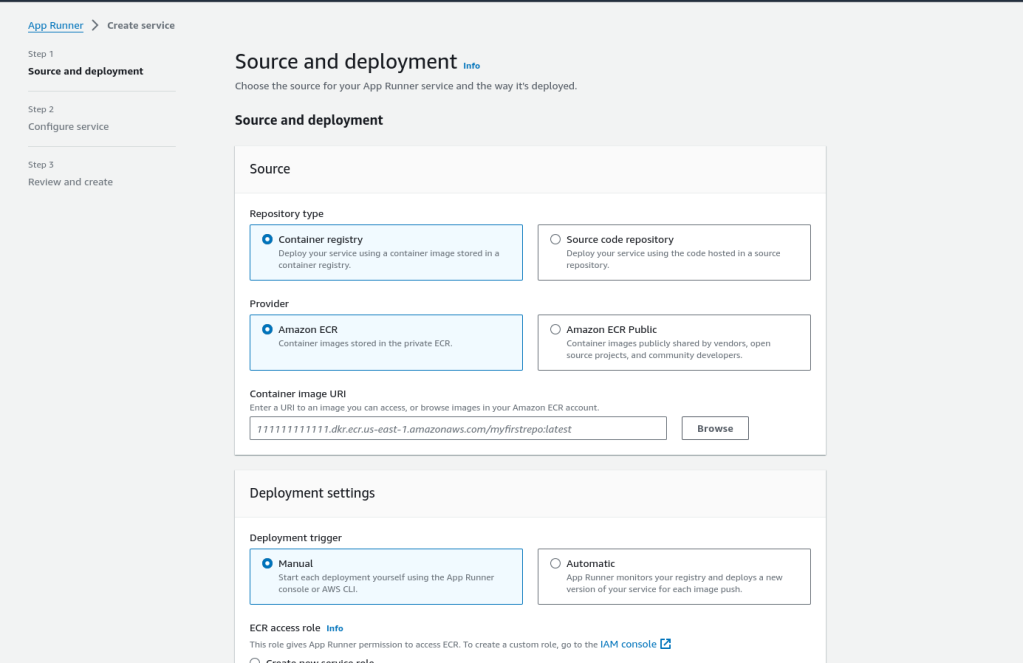Click the breadcrumb chevron separator

[93, 25]
